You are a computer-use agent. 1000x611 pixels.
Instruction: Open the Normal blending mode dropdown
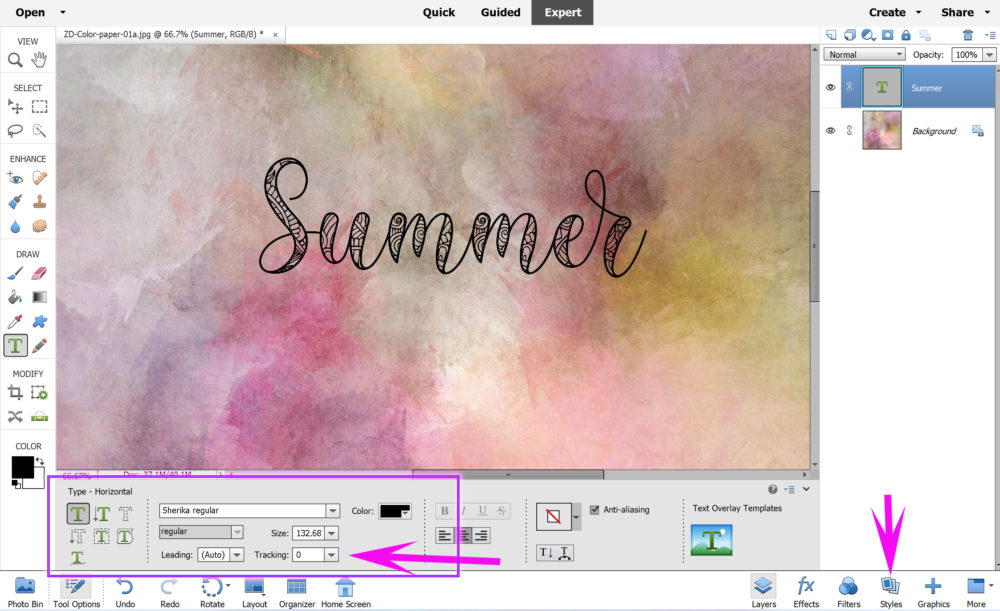pos(865,55)
